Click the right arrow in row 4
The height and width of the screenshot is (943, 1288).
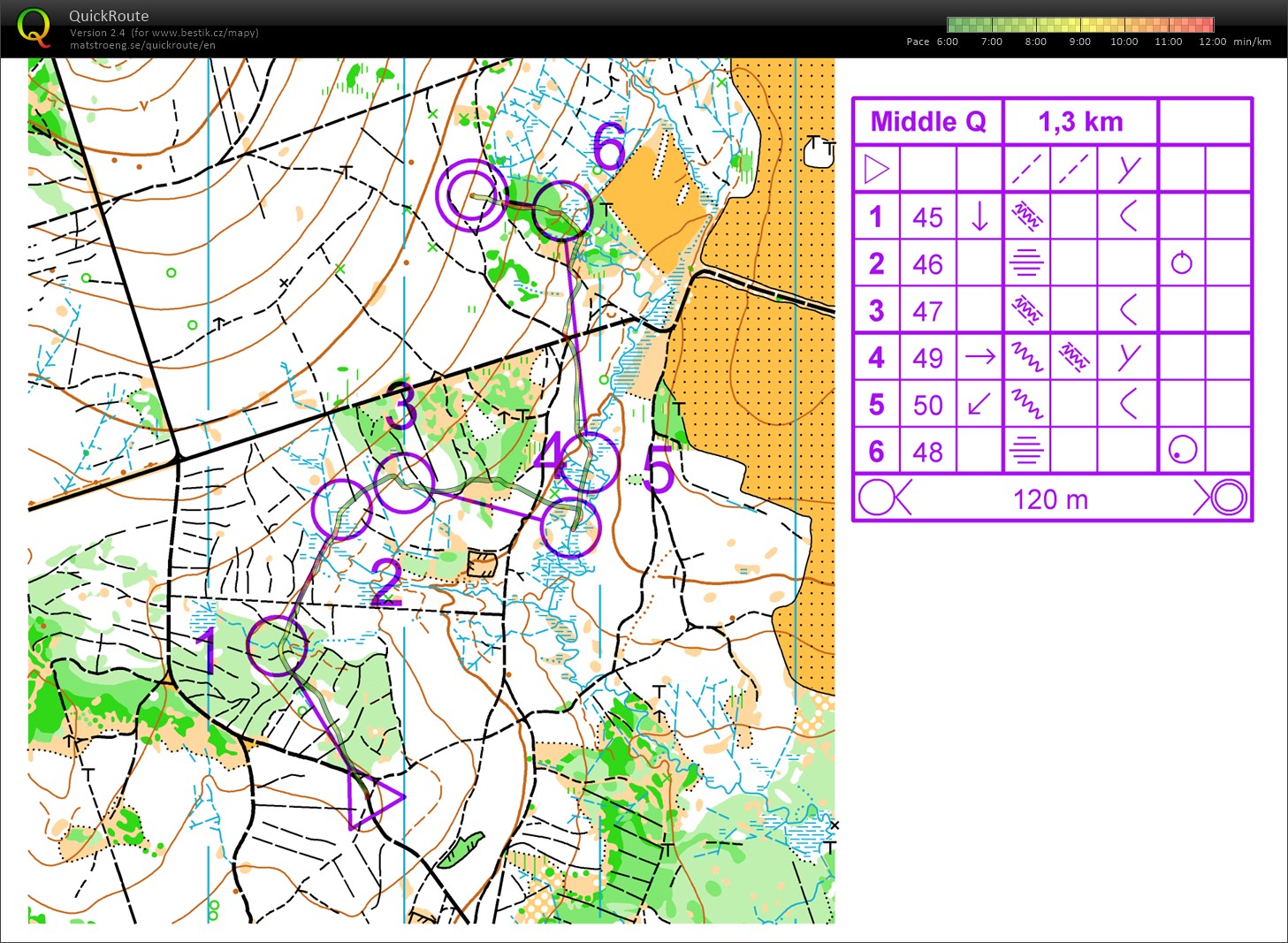[979, 357]
